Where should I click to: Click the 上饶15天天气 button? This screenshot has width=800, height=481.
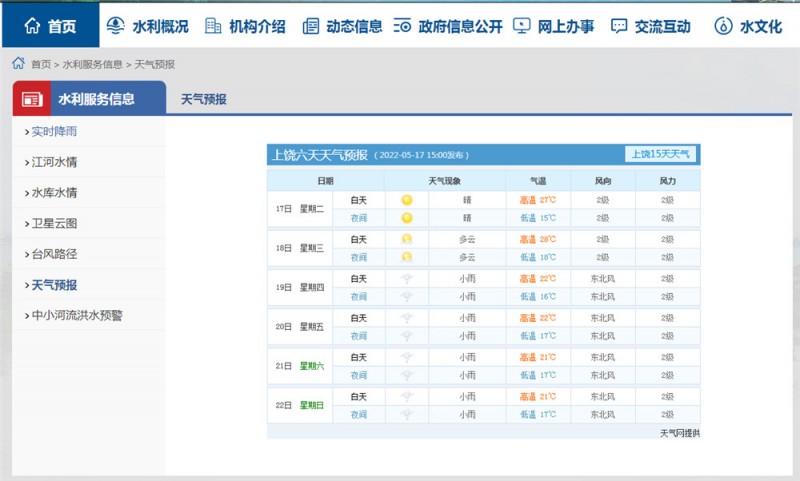tap(660, 154)
